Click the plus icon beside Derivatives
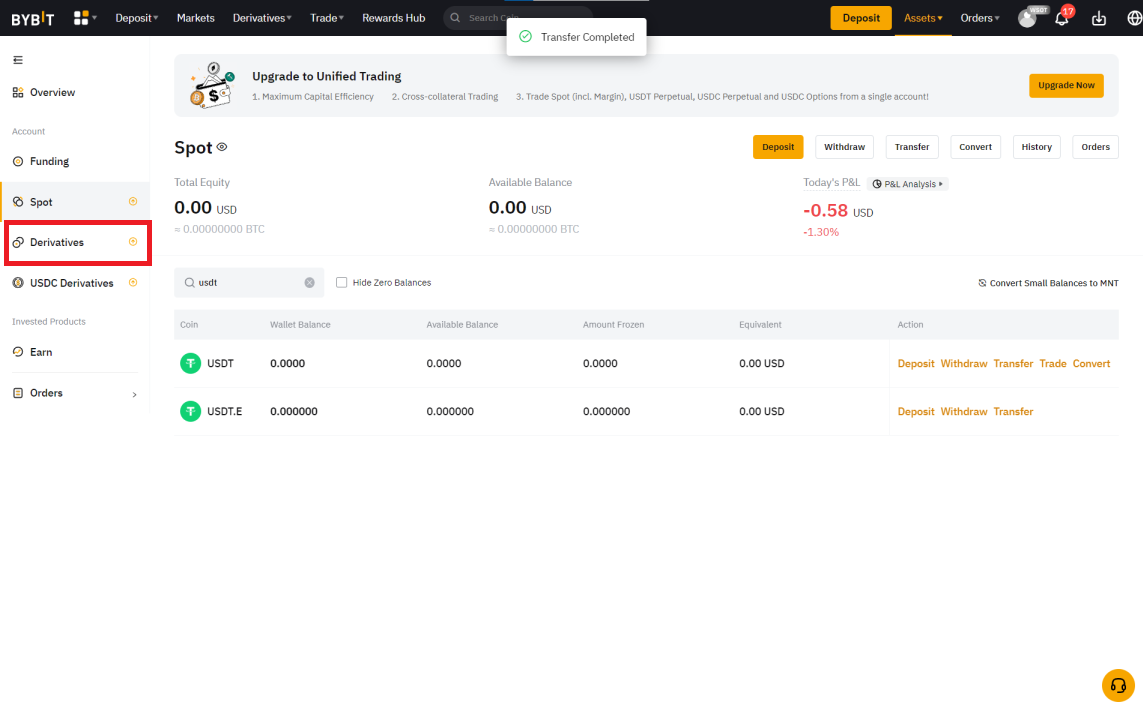Screen dimensions: 1144x720 [133, 241]
